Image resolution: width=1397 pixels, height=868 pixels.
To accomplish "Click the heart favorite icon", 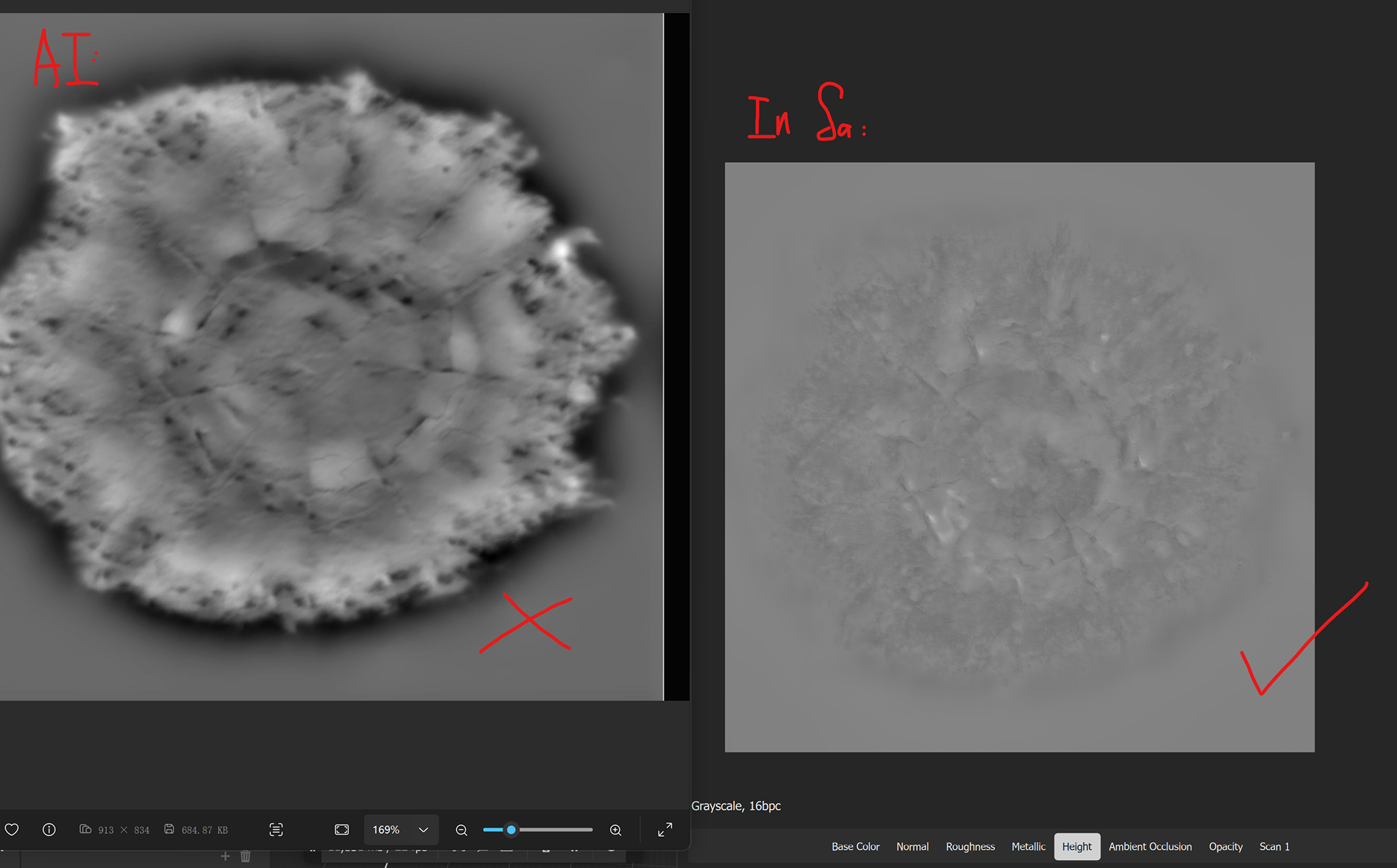I will 12,829.
